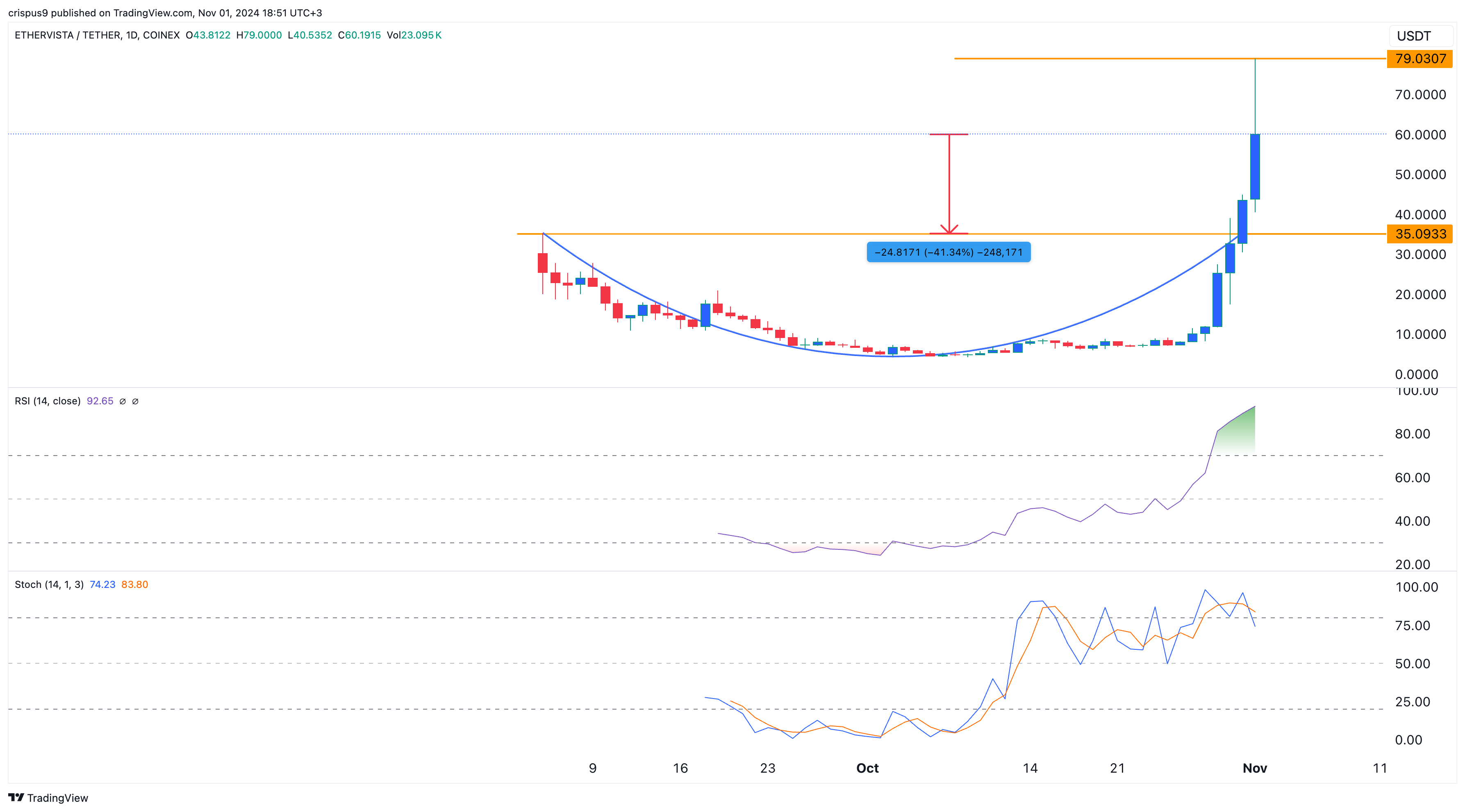Click the 30.0000 price axis label
Viewport: 1465px width, 812px height.
1420,254
